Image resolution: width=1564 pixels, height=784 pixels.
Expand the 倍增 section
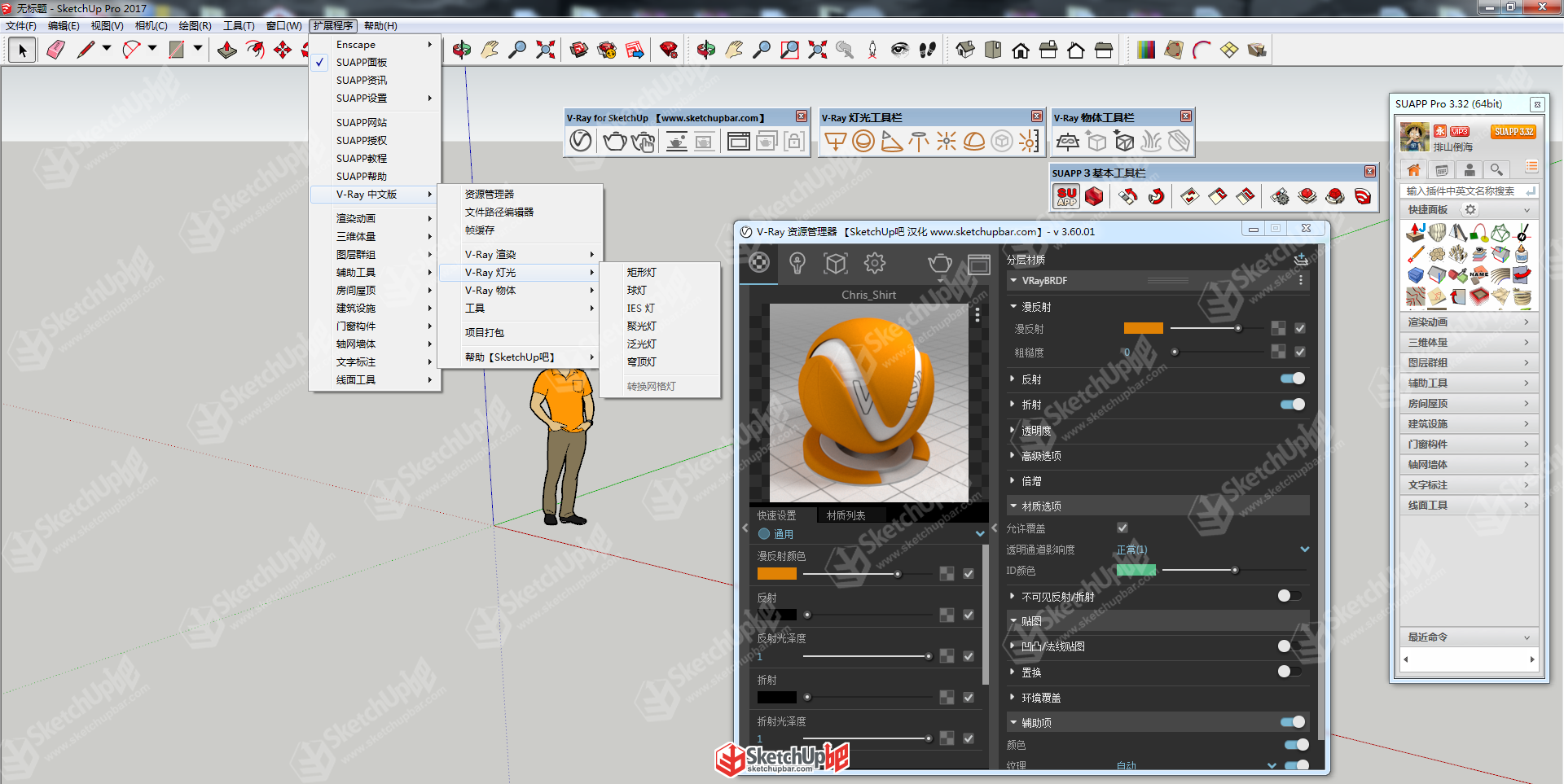pyautogui.click(x=1013, y=480)
